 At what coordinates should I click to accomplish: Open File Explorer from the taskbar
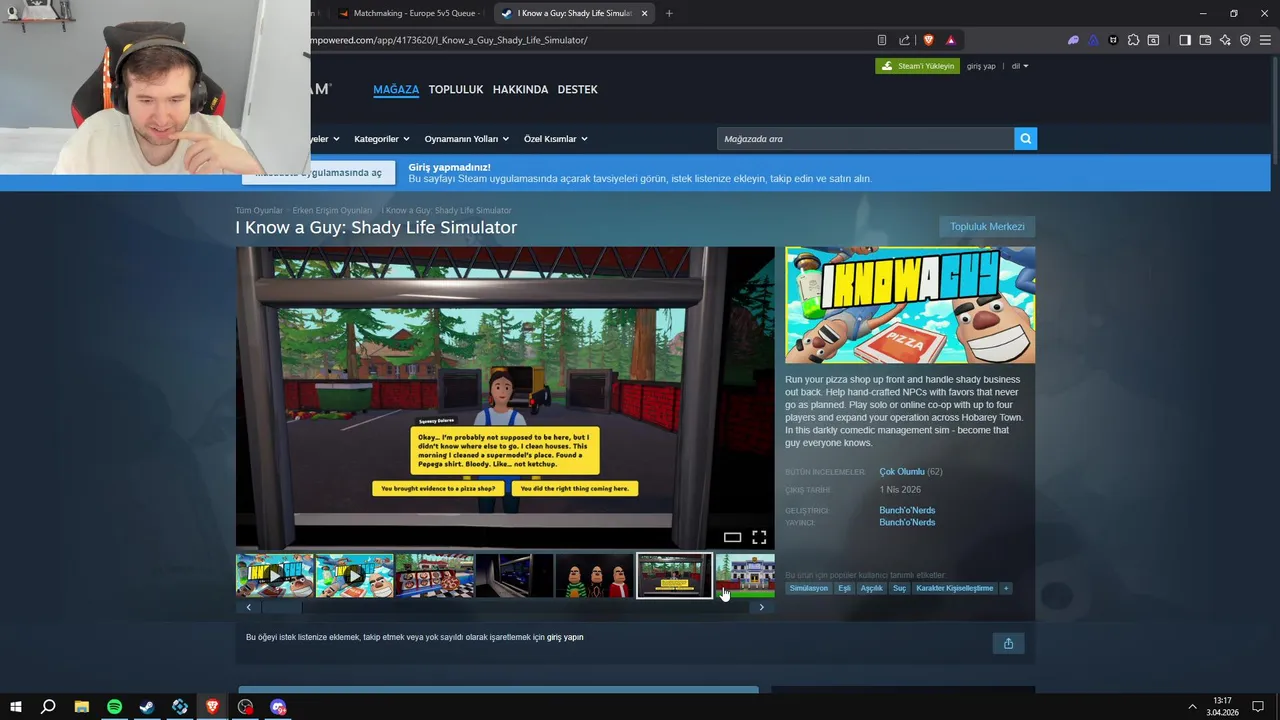click(82, 707)
